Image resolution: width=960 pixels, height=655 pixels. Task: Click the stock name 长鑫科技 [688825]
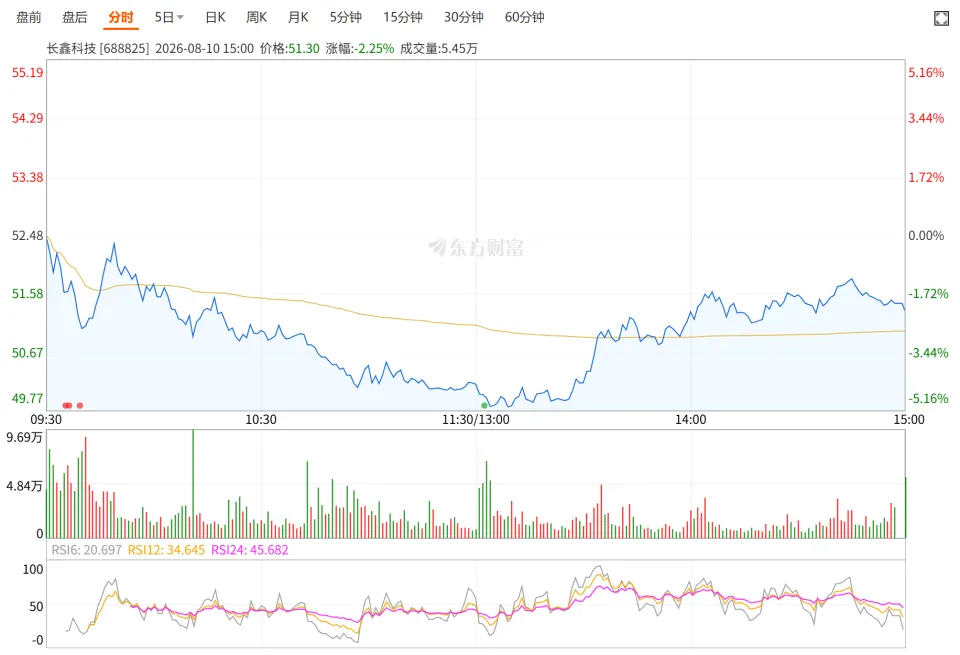(x=98, y=48)
